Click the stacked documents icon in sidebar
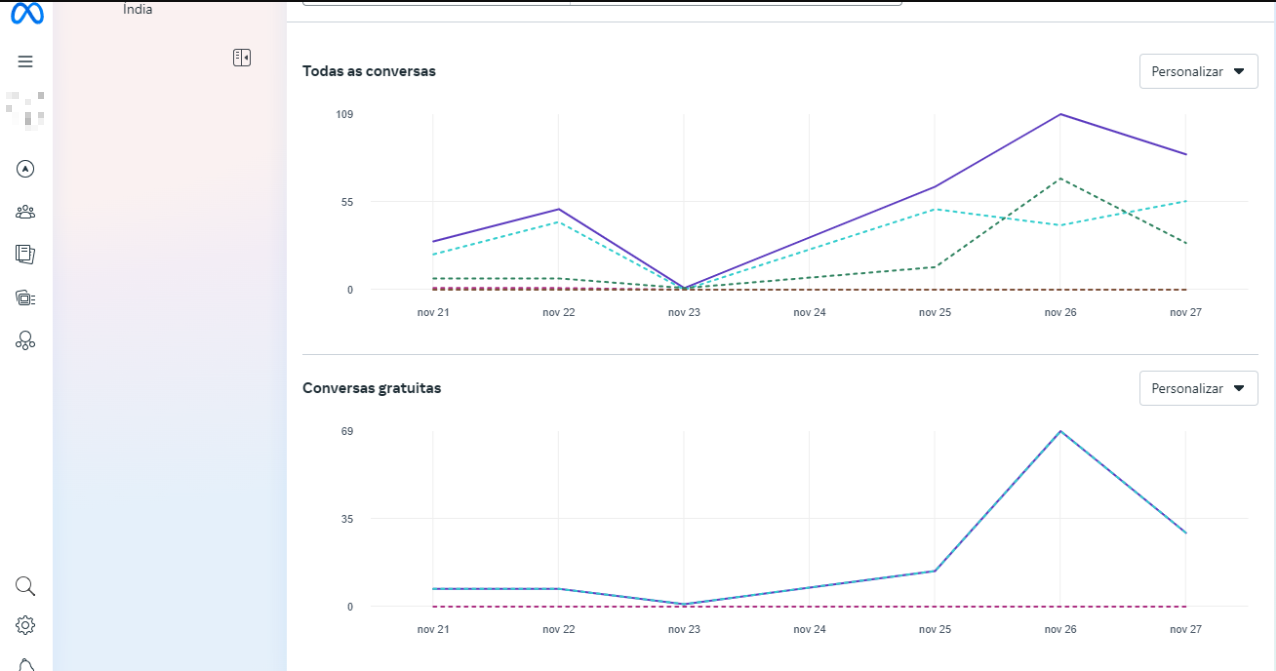This screenshot has width=1276, height=671. [x=26, y=255]
